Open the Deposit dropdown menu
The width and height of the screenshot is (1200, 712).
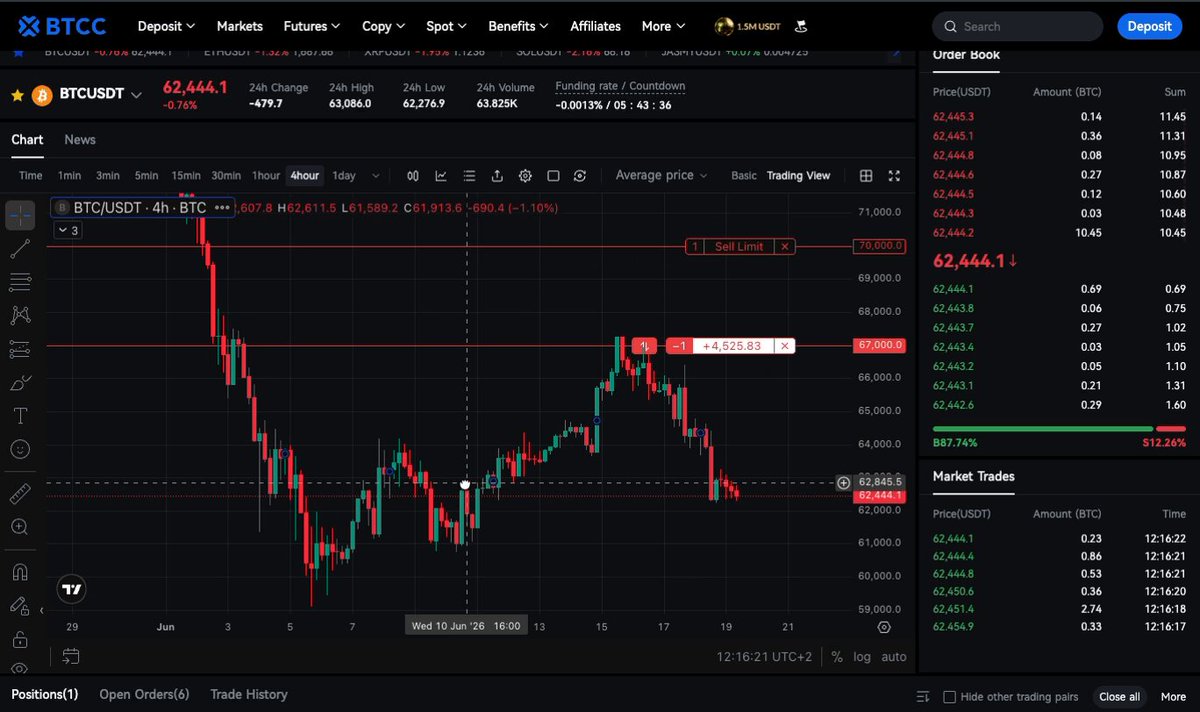[166, 26]
